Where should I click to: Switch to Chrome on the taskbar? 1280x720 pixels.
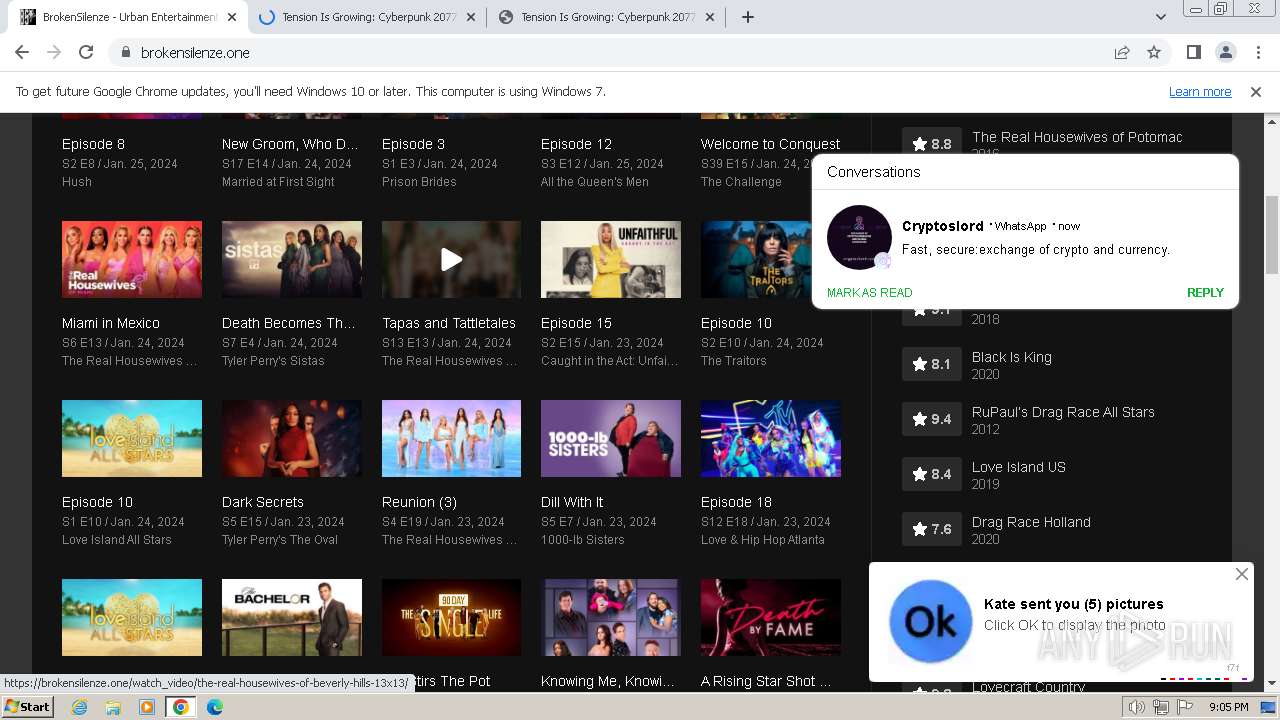pos(181,707)
